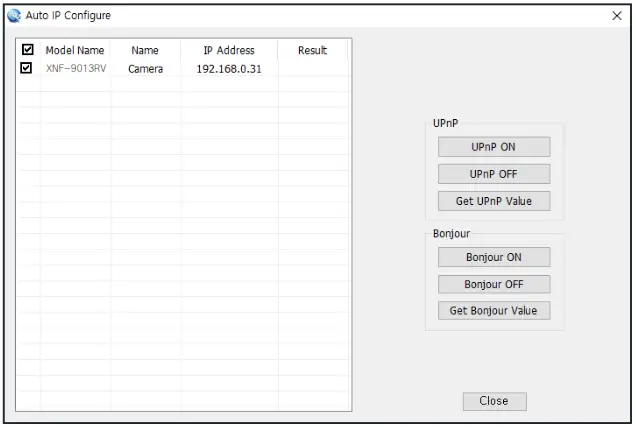636x427 pixels.
Task: Click the Bonjour OFF button
Action: [x=494, y=284]
